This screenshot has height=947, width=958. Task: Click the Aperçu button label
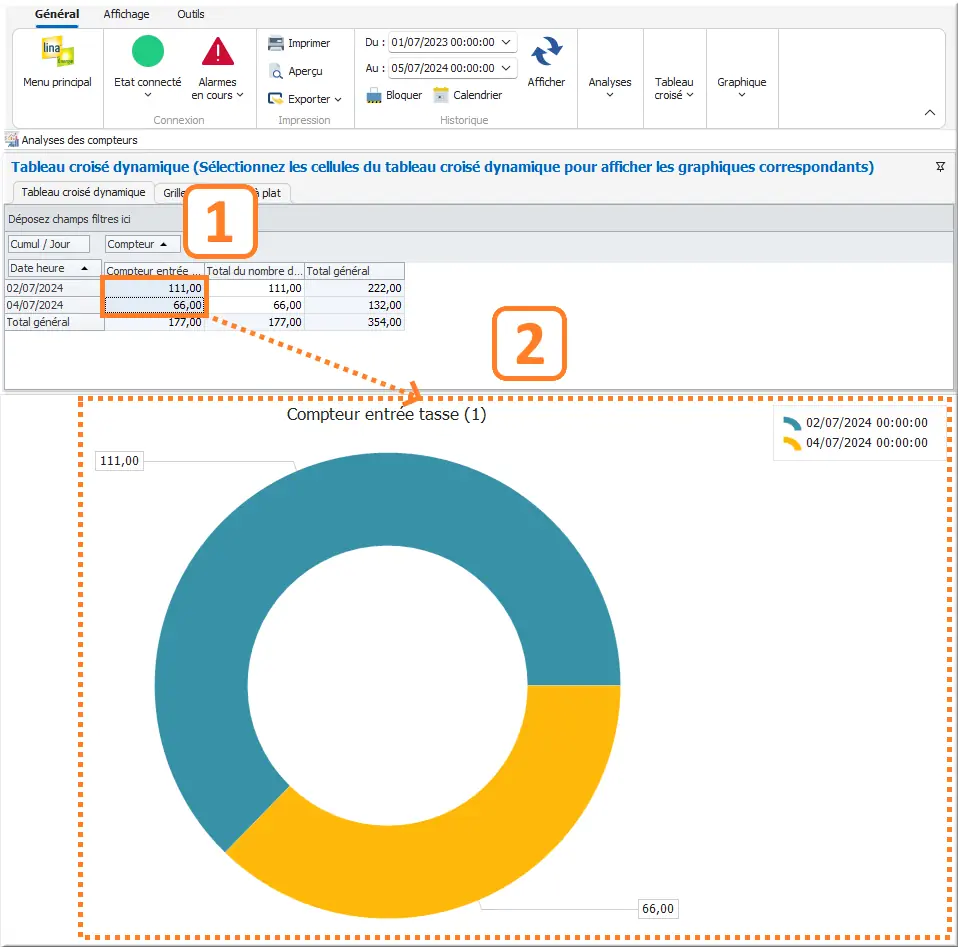point(305,71)
